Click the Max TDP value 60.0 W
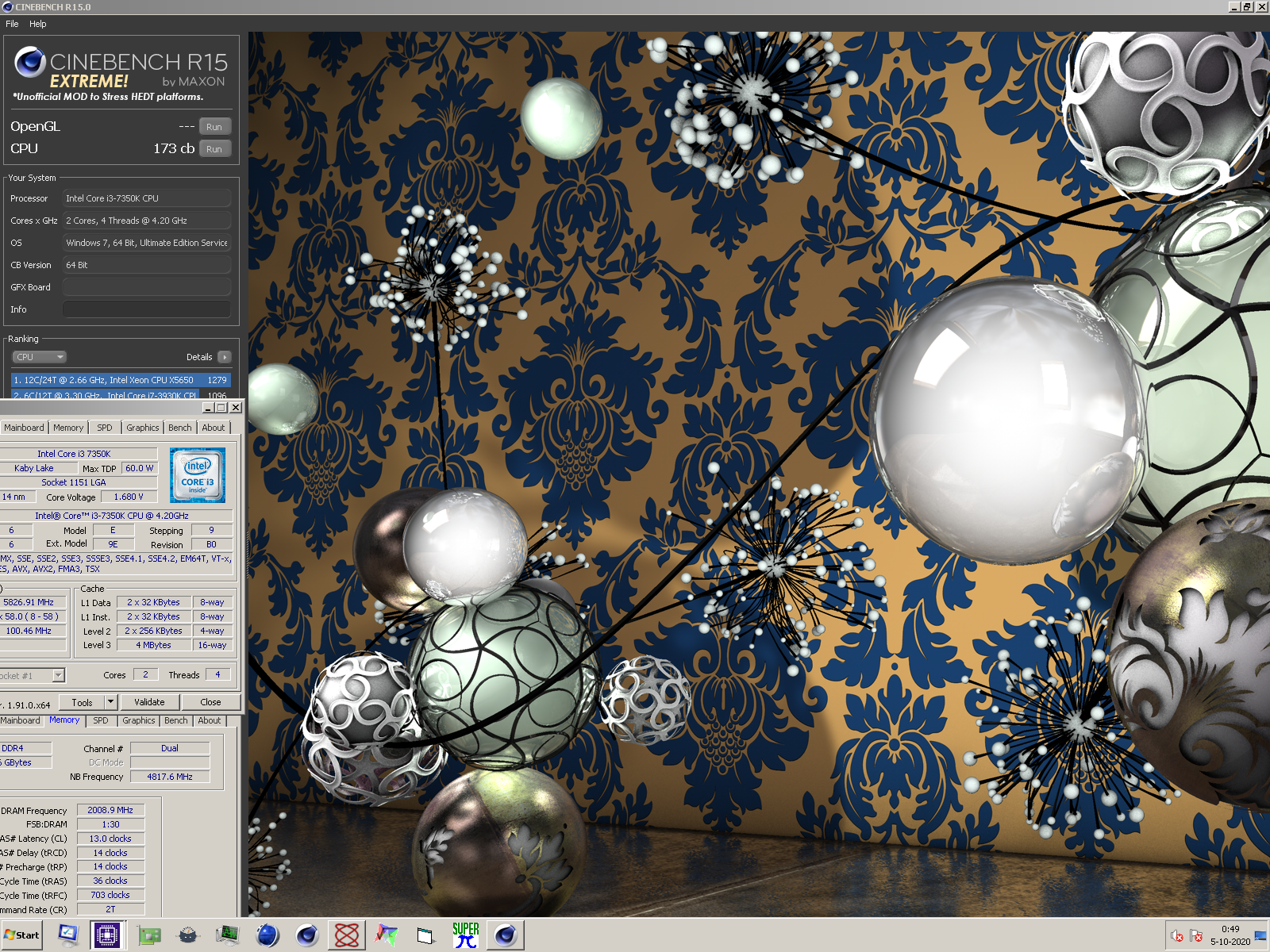The height and width of the screenshot is (952, 1270). pos(139,468)
